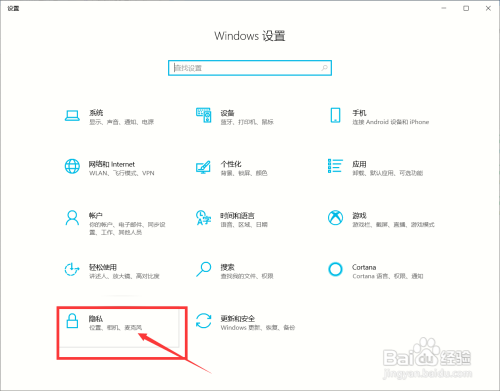
Task: Click the 显示、声音、通知、电源 description
Action: (121, 122)
